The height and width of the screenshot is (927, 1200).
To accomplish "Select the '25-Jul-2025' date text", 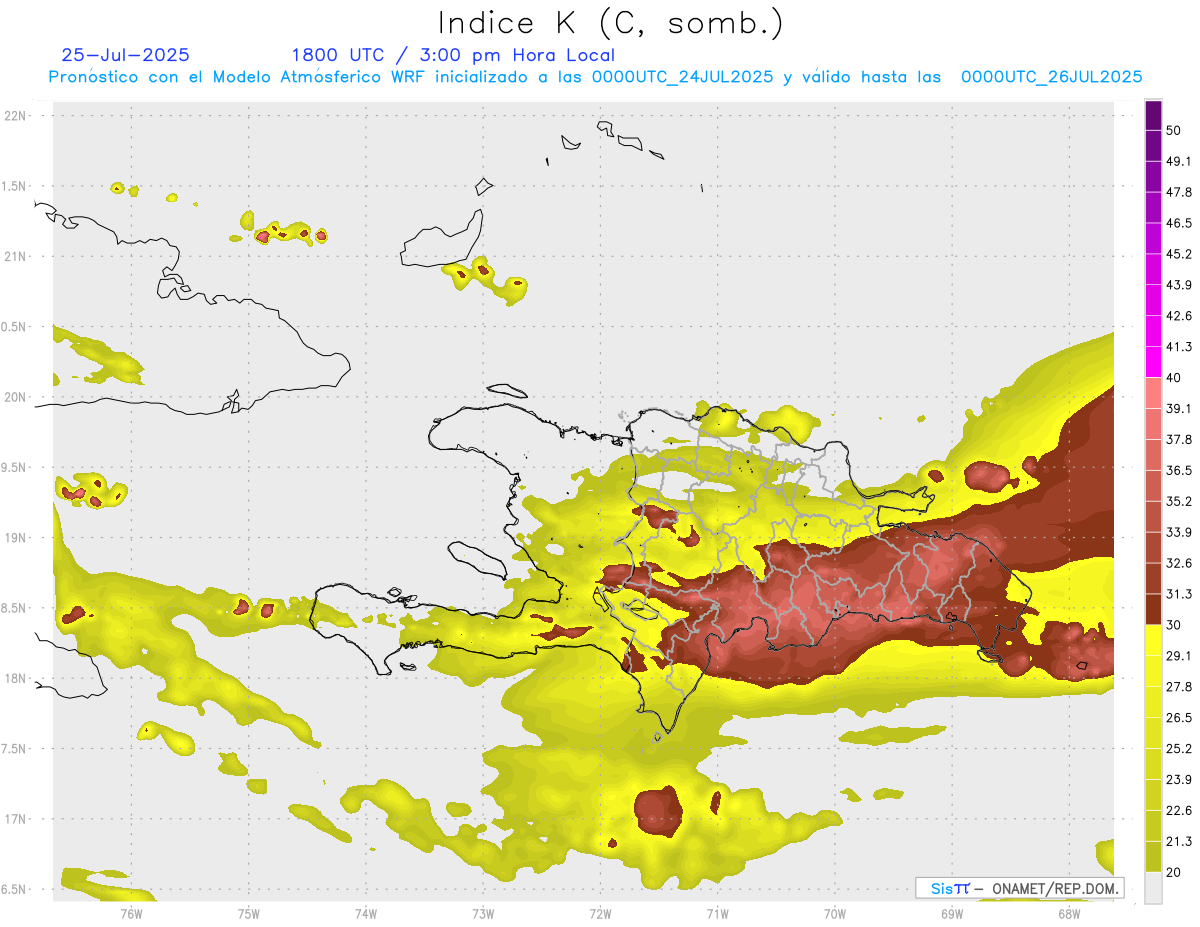I will [x=125, y=55].
